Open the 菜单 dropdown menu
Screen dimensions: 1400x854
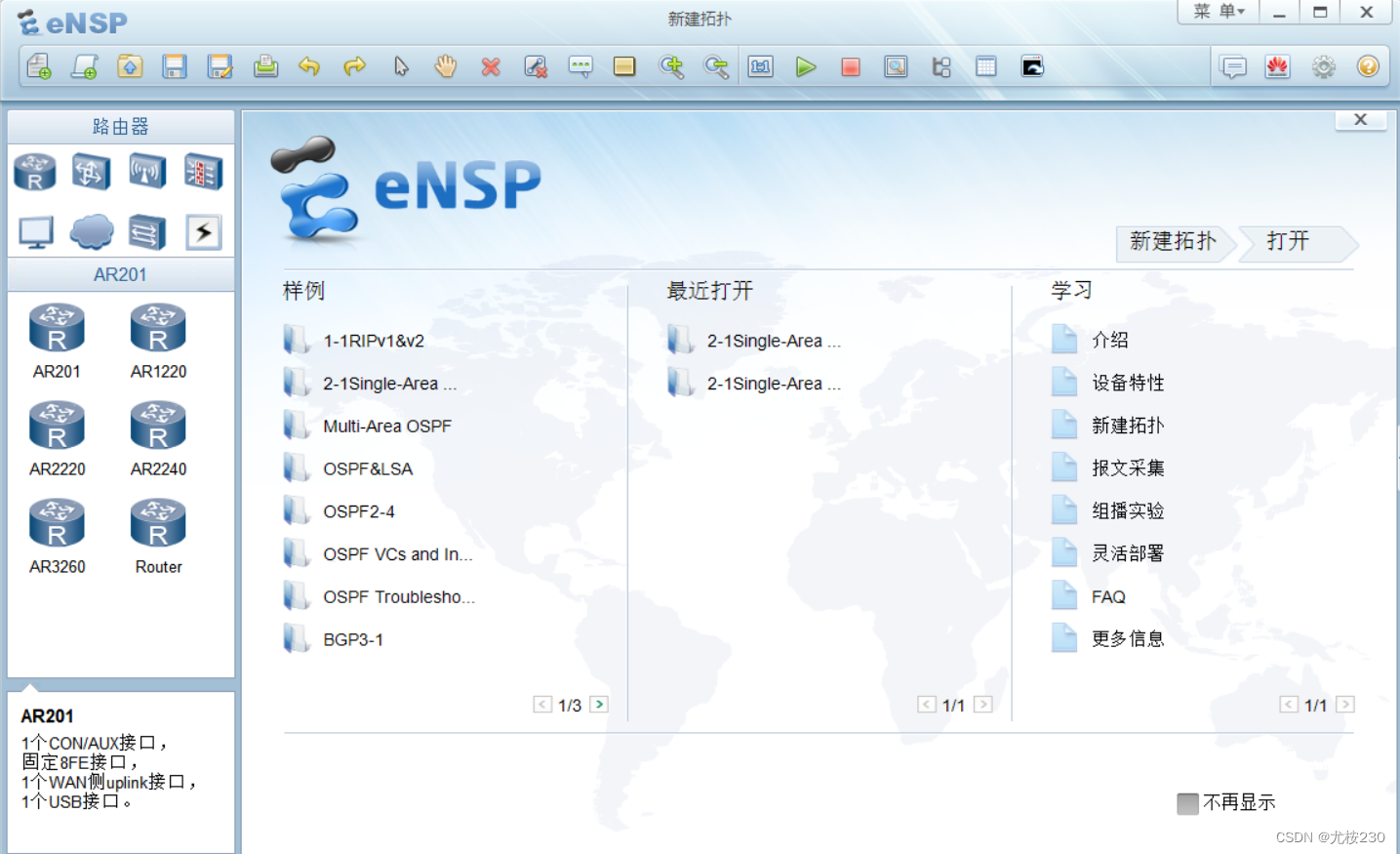[1219, 12]
